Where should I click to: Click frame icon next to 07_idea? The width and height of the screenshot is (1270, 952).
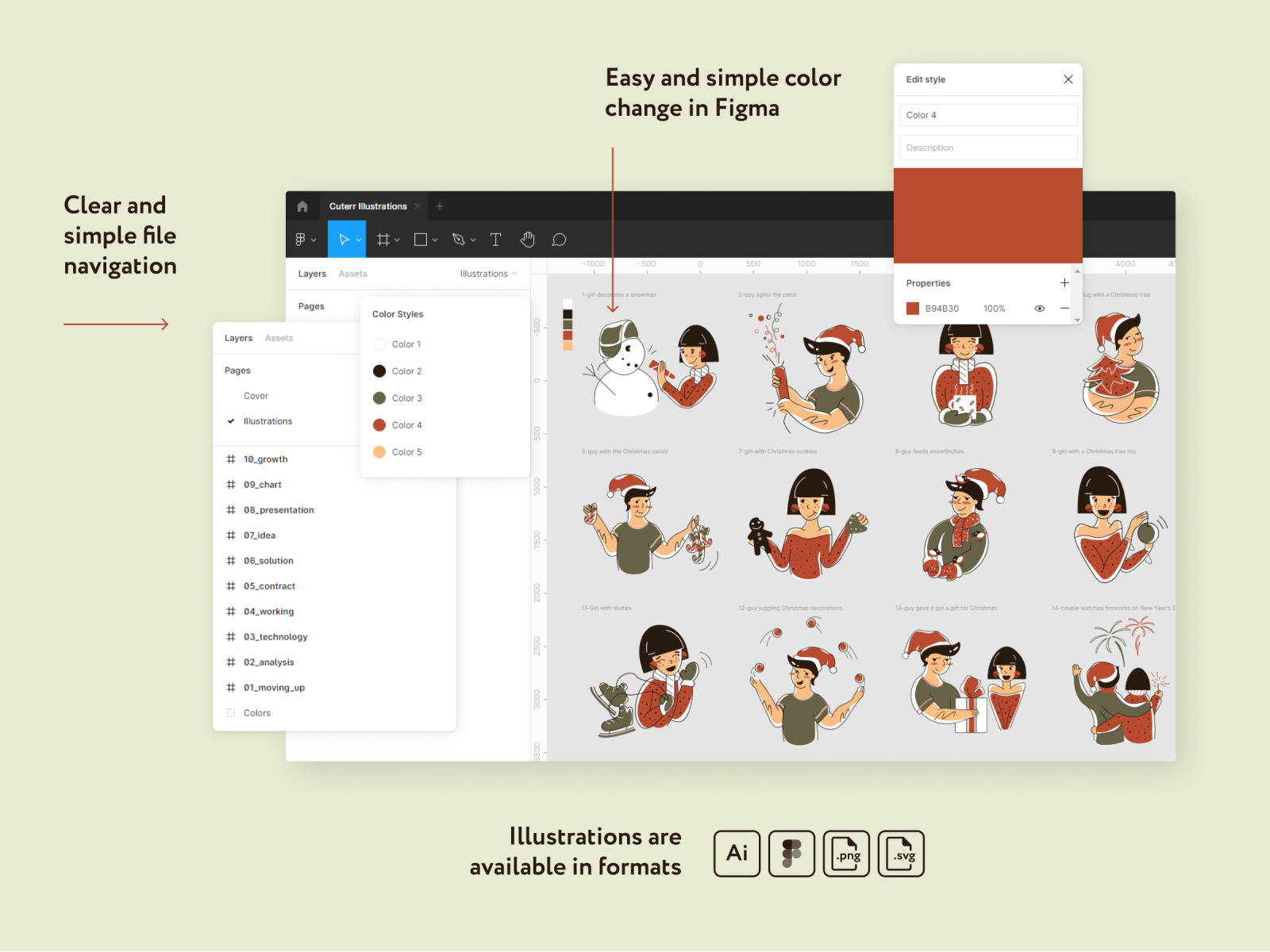(x=231, y=535)
